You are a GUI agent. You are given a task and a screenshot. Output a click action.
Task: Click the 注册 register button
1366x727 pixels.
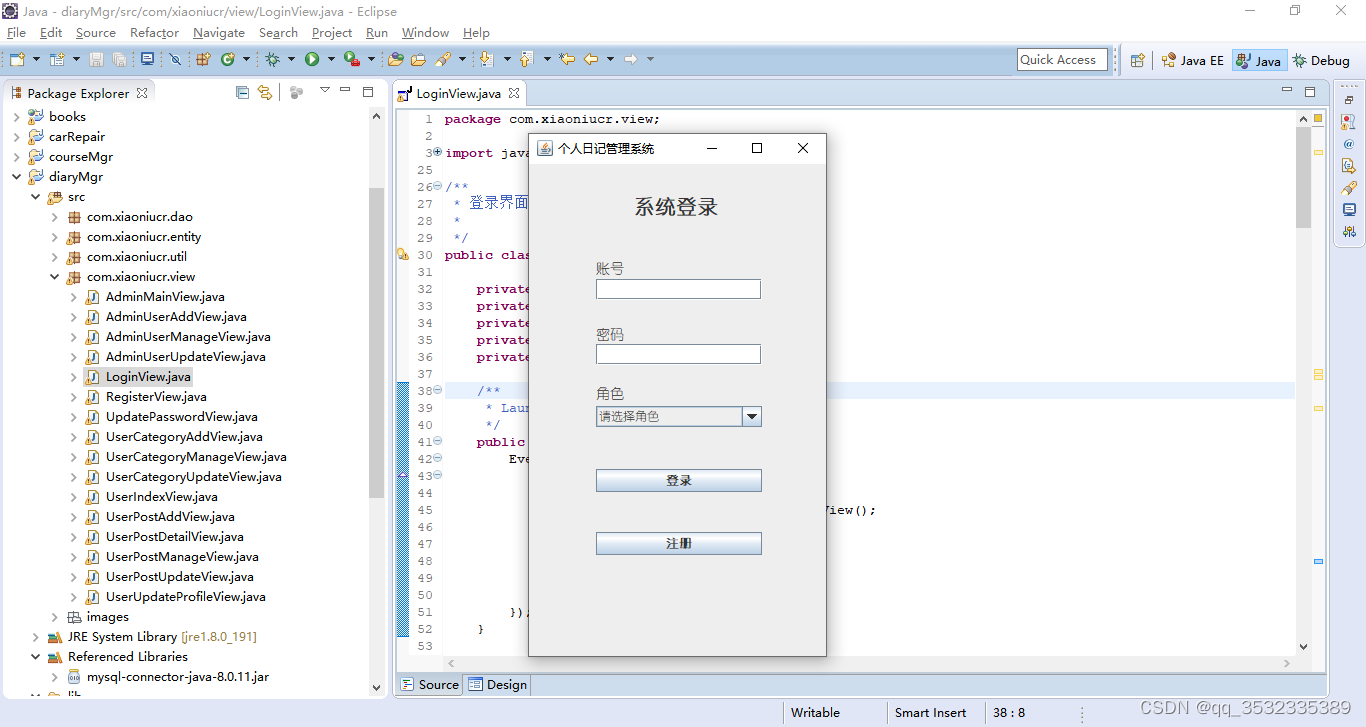point(679,544)
